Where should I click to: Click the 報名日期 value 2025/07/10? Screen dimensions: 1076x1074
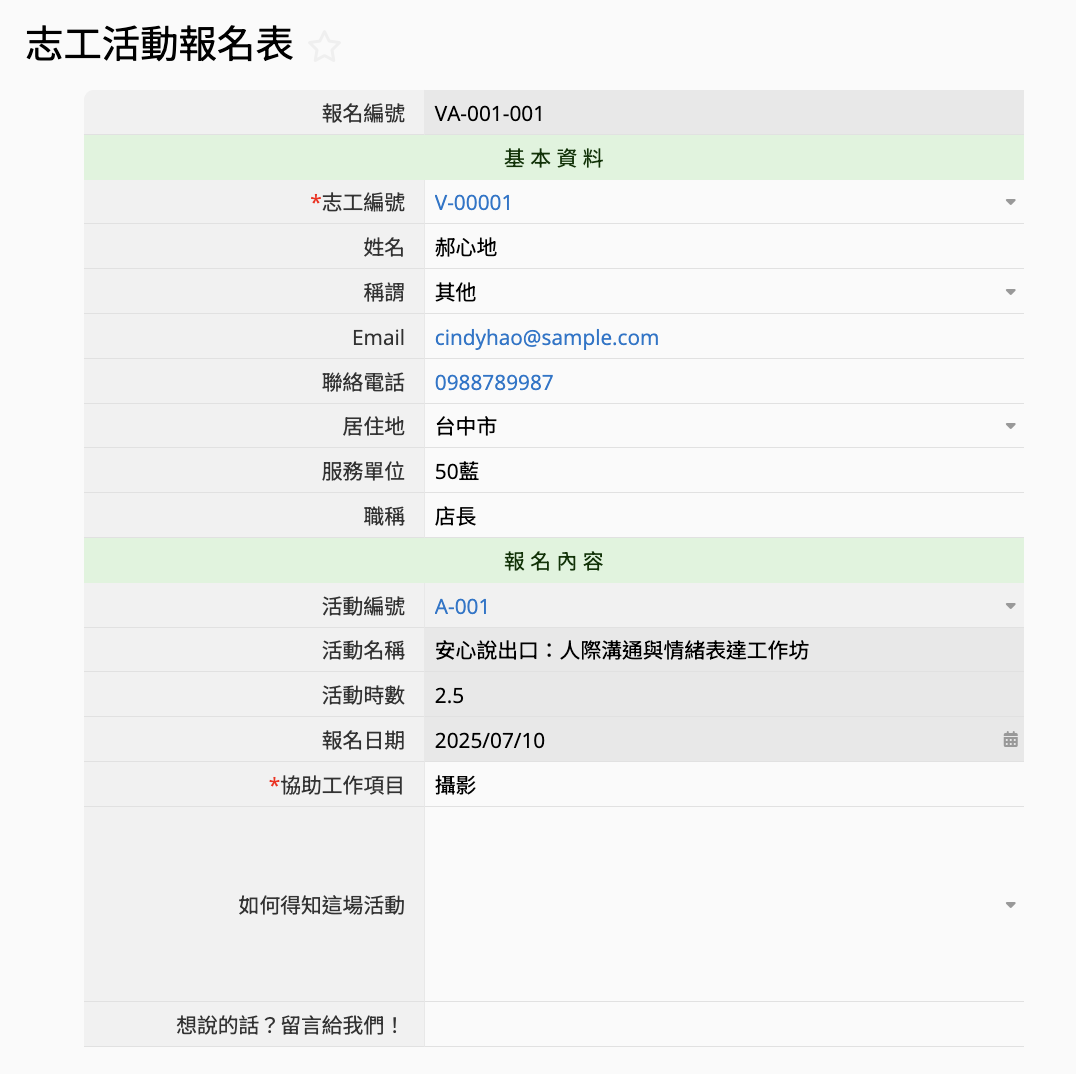(x=490, y=741)
